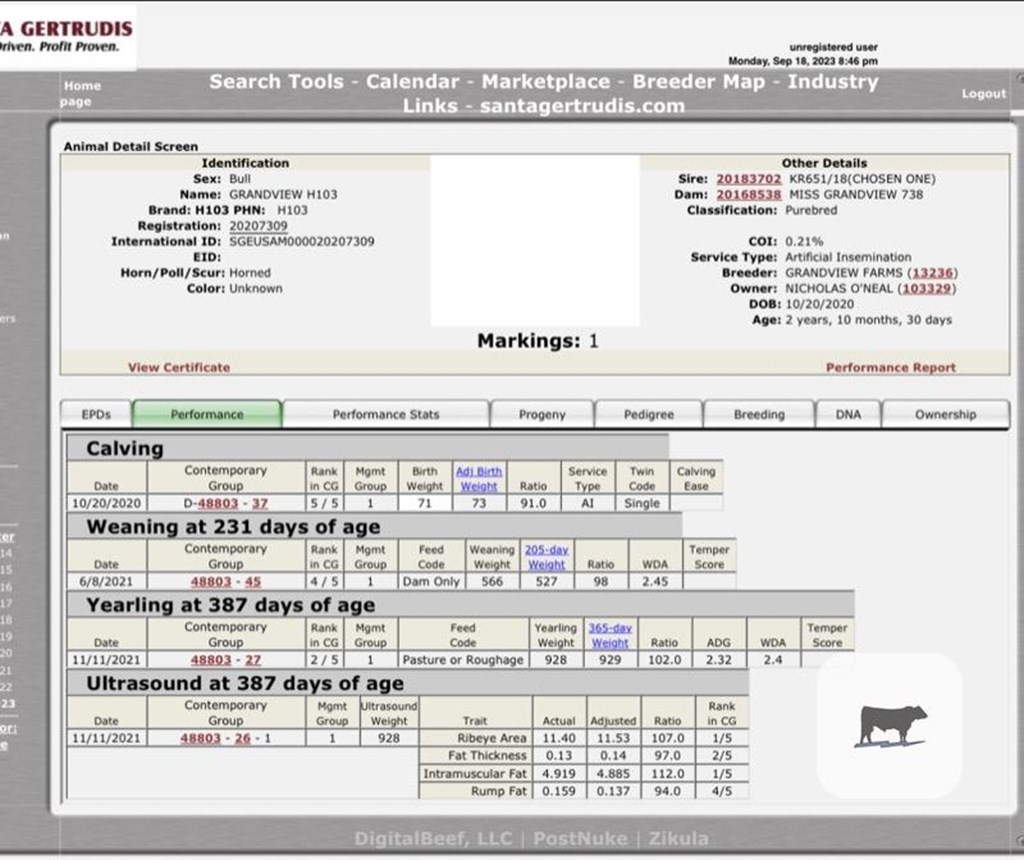
Task: Click sire registration number 20183702
Action: point(748,179)
